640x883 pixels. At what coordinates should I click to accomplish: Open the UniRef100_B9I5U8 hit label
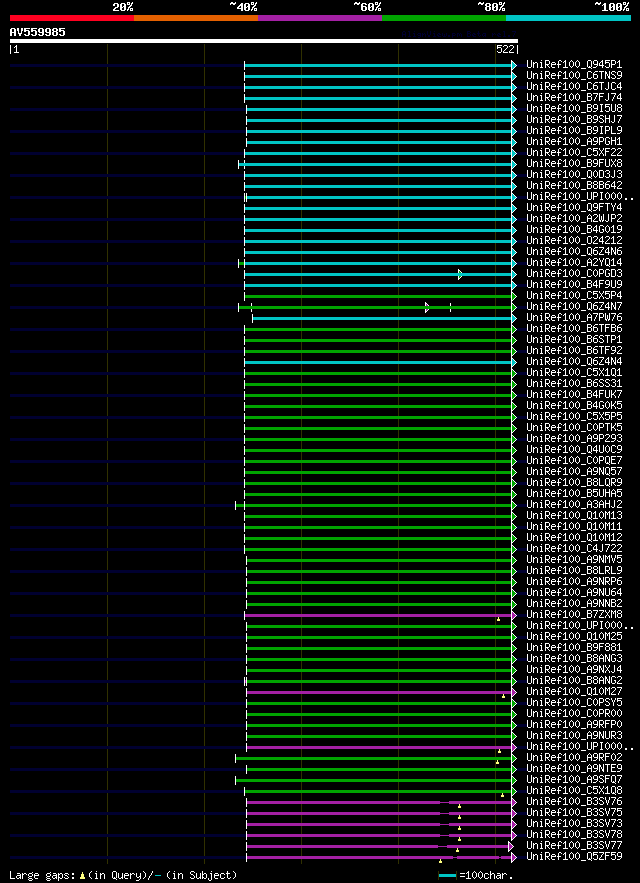tap(574, 109)
